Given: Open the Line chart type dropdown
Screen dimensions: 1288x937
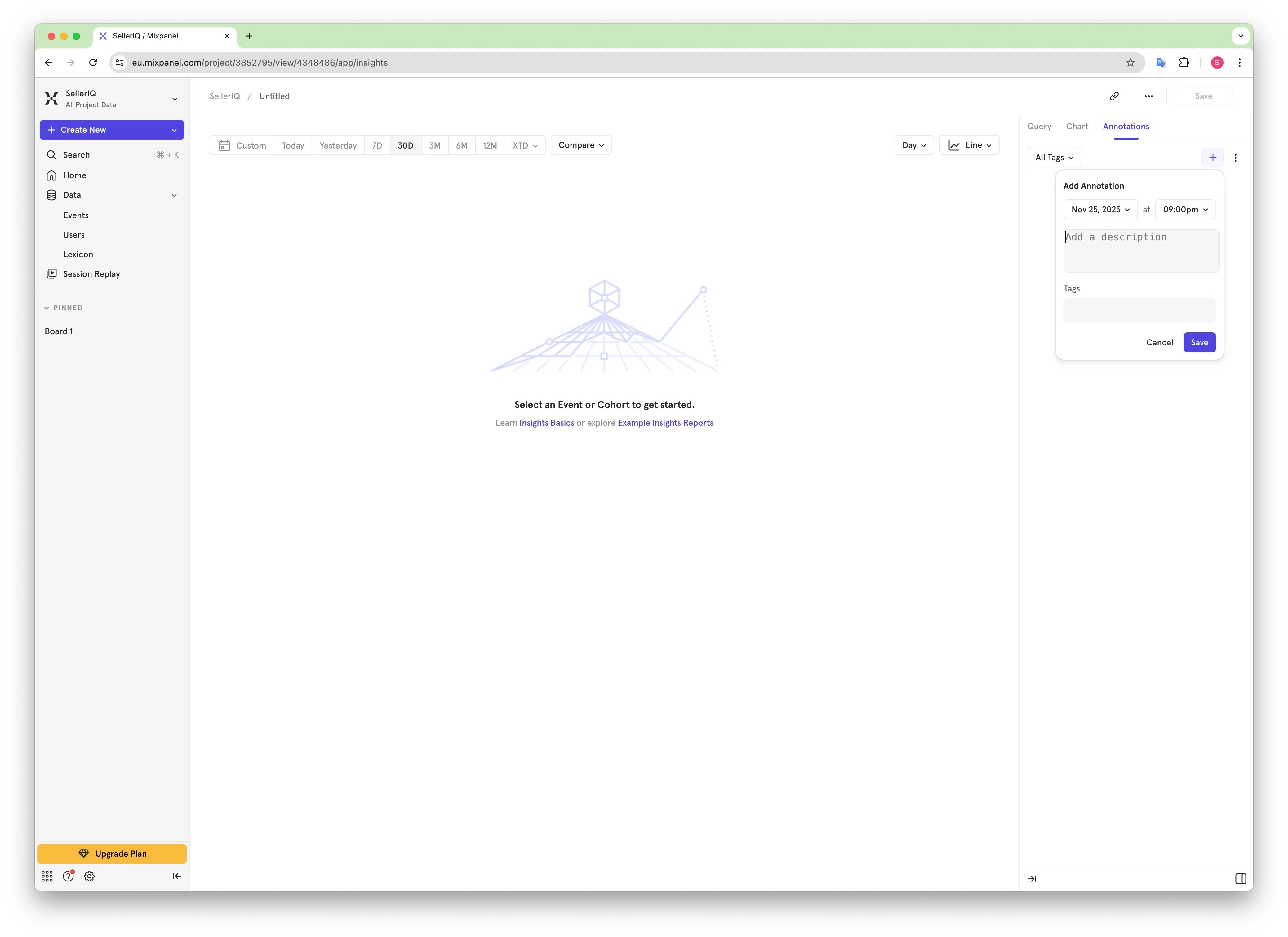Looking at the screenshot, I should click(x=969, y=145).
